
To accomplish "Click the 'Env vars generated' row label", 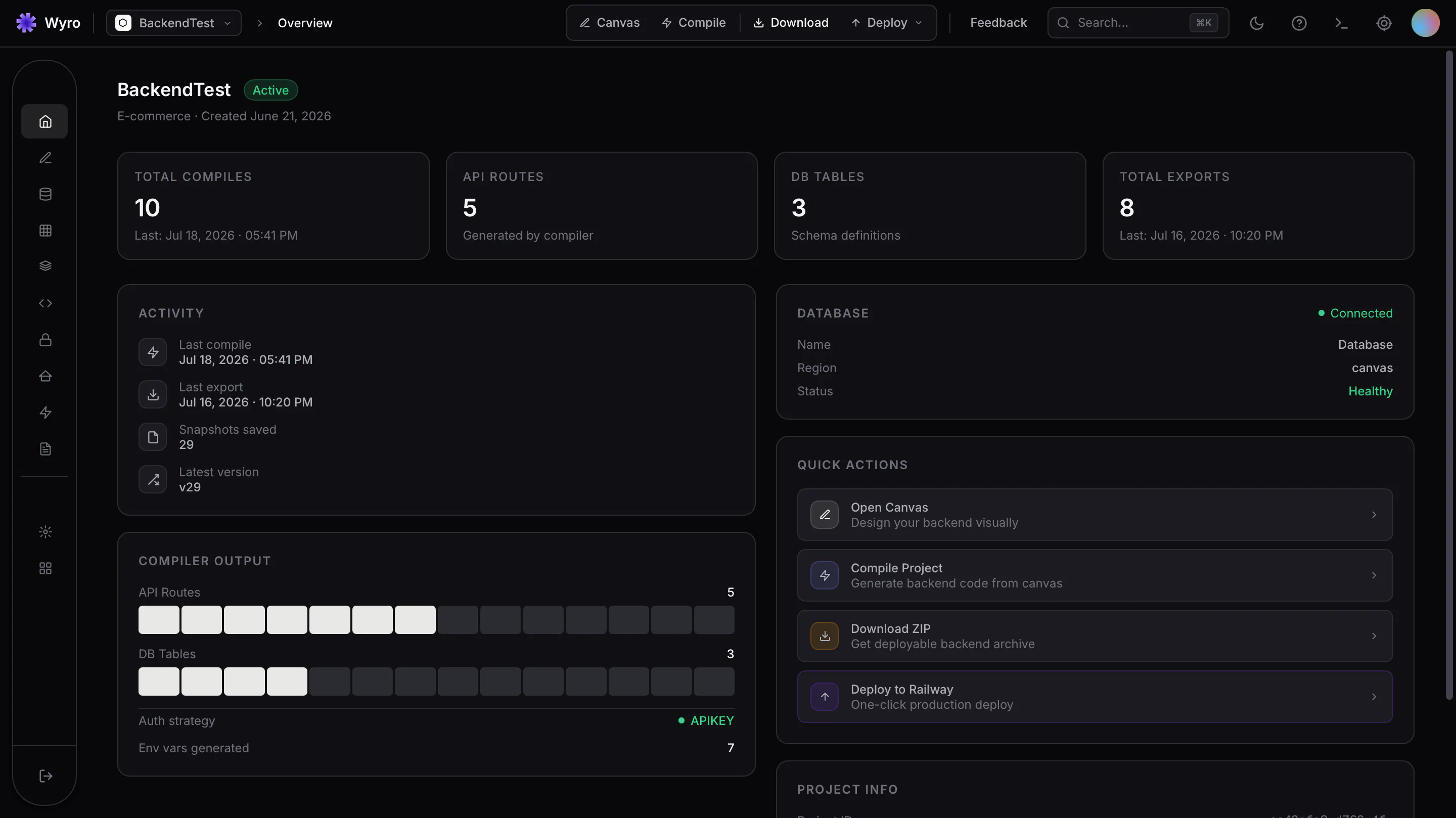I will click(194, 748).
